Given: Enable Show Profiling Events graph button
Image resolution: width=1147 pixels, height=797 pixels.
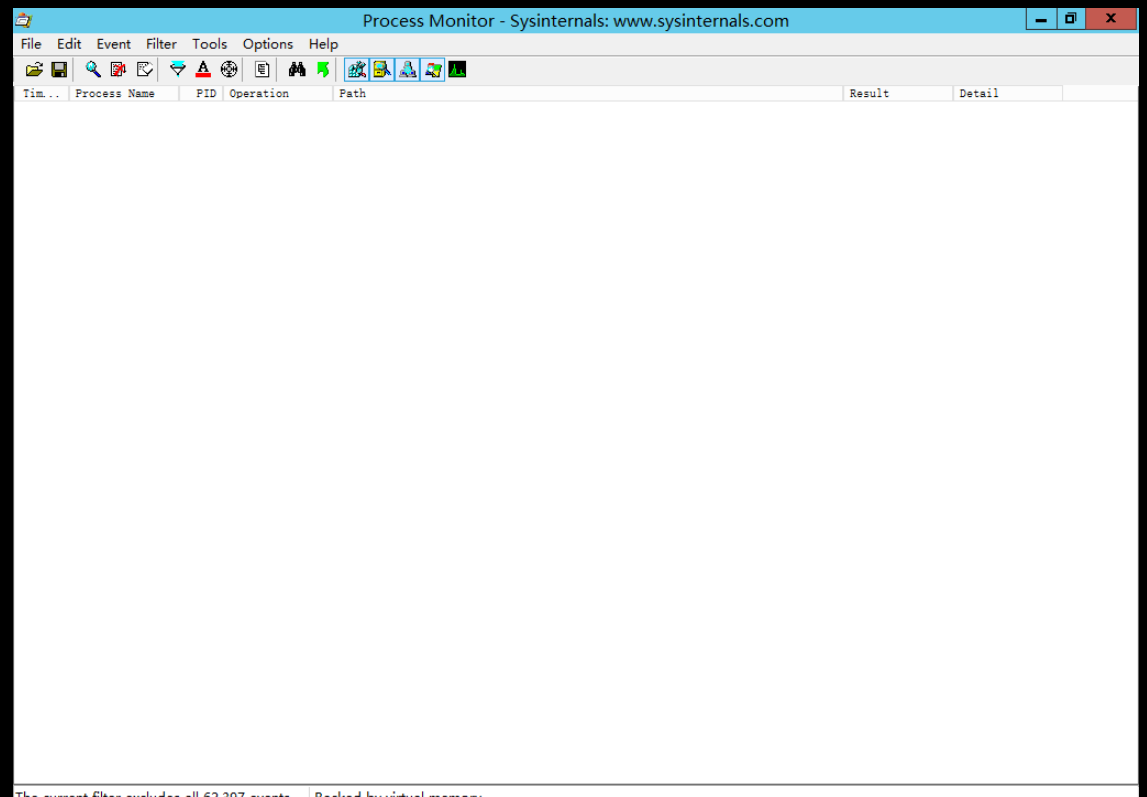Looking at the screenshot, I should tap(457, 69).
